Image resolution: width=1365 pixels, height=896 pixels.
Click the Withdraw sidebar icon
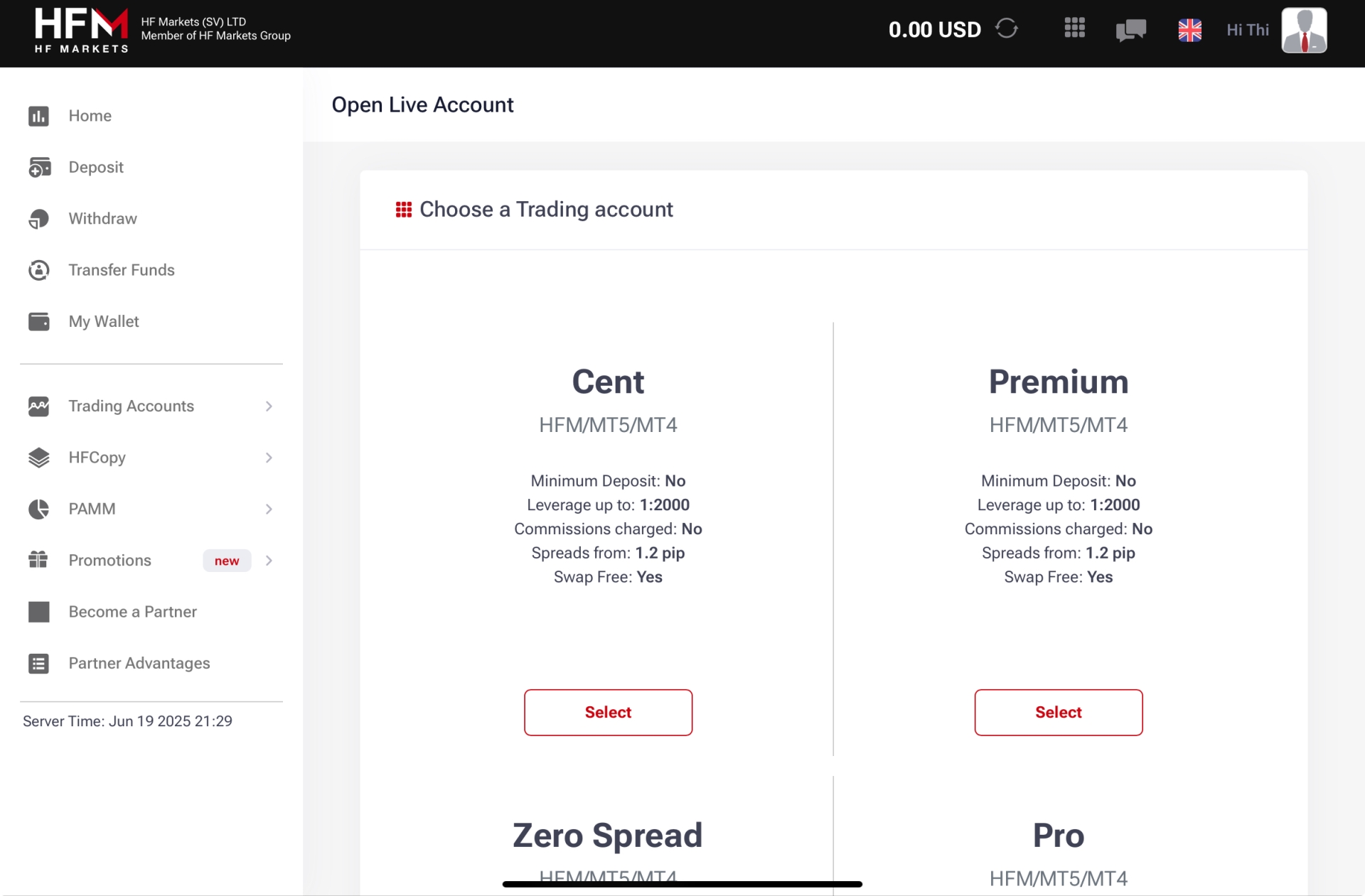click(39, 219)
